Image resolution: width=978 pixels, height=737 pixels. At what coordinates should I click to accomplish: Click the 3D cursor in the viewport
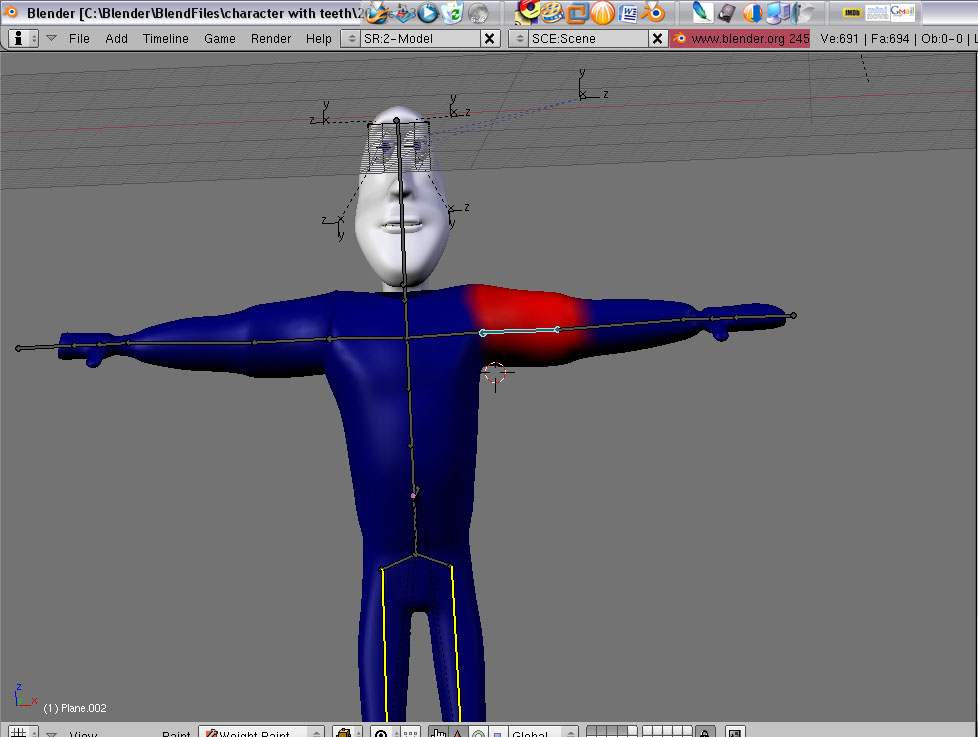495,373
